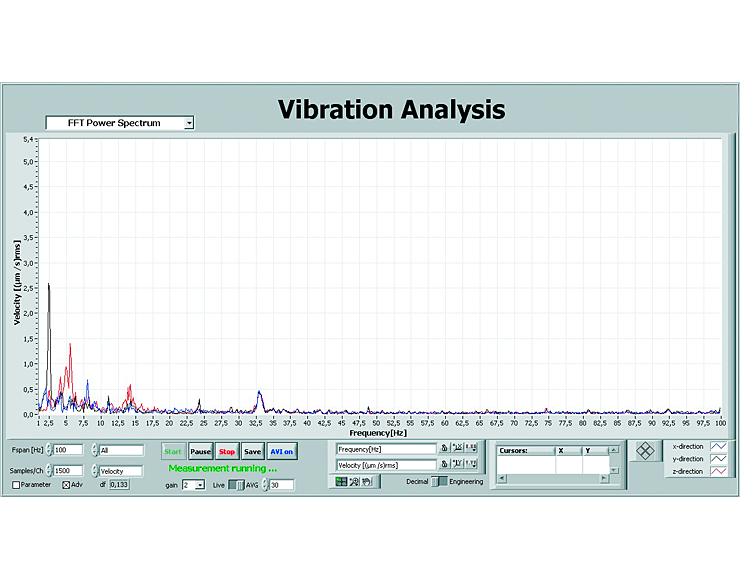
Task: Select the graph zoom tool icon
Action: (x=354, y=482)
